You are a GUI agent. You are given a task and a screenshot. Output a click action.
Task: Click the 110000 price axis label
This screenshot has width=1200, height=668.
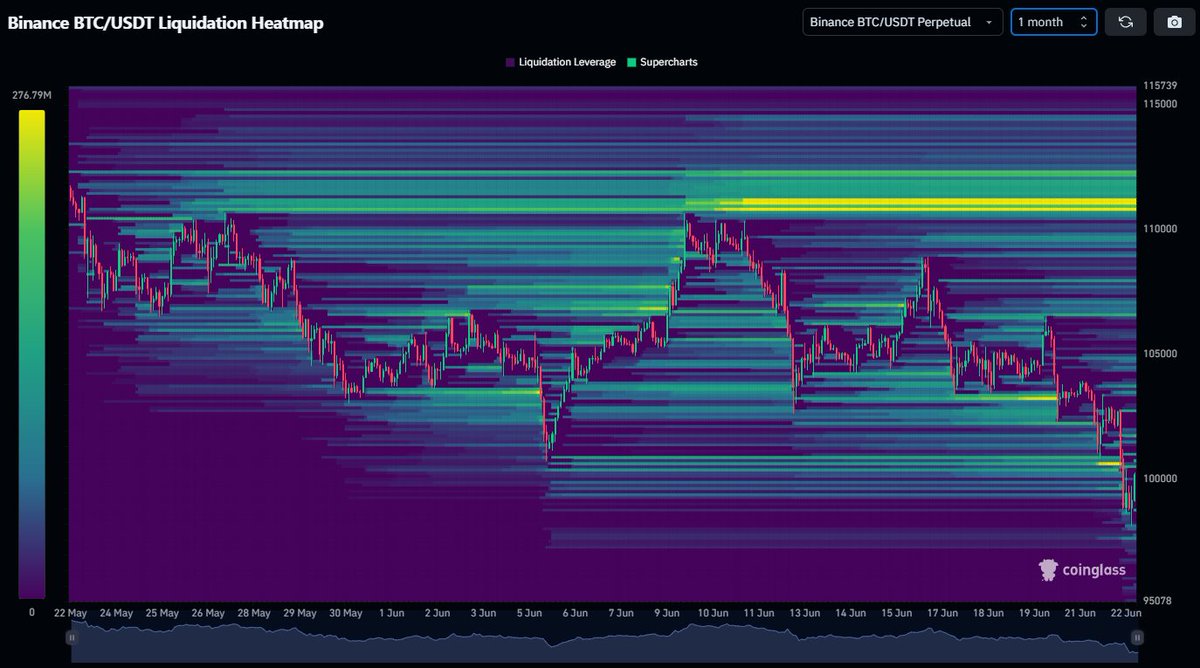(x=1160, y=229)
